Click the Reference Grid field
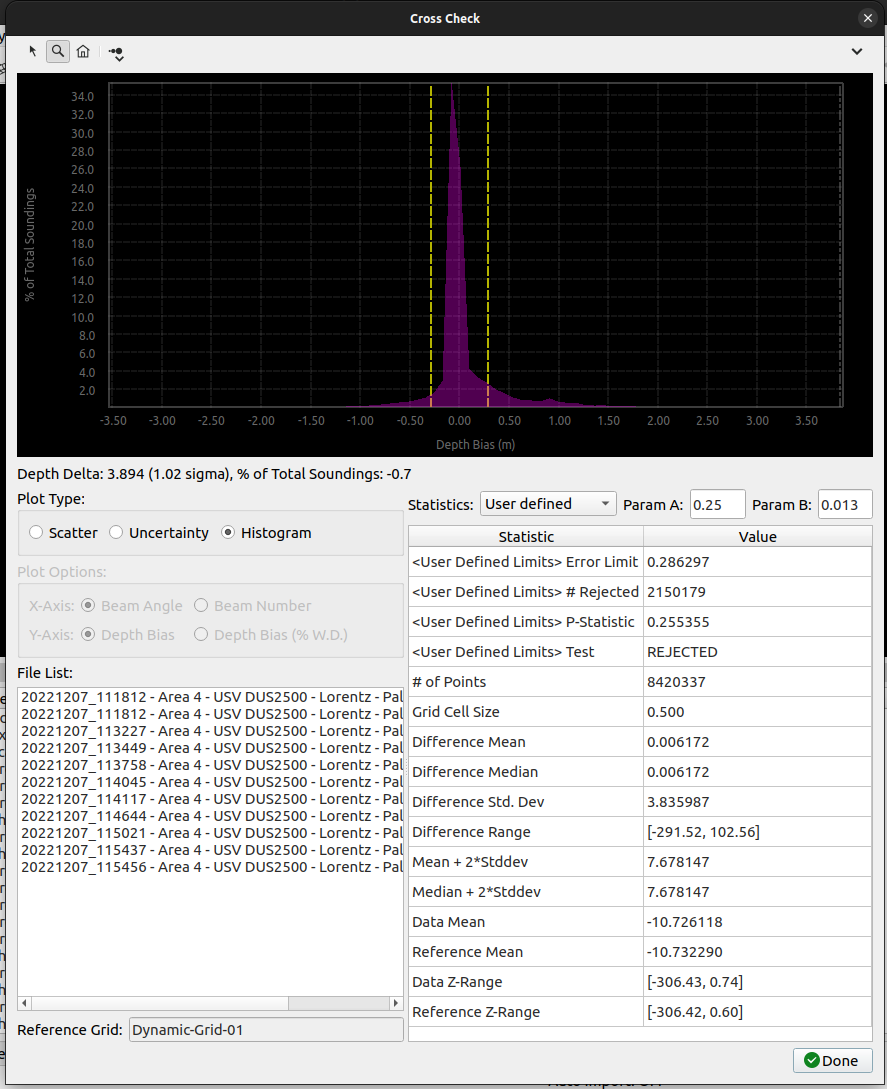This screenshot has width=887, height=1089. 266,1030
